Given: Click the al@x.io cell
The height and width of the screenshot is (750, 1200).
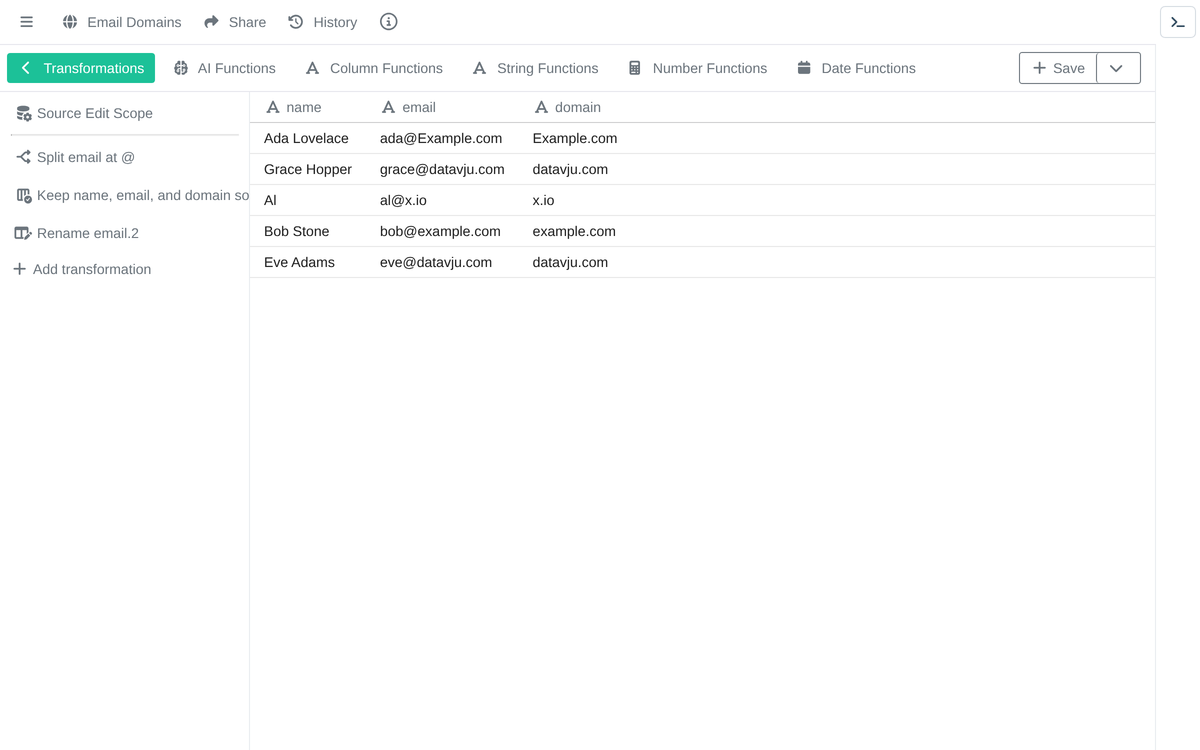Looking at the screenshot, I should pos(403,200).
